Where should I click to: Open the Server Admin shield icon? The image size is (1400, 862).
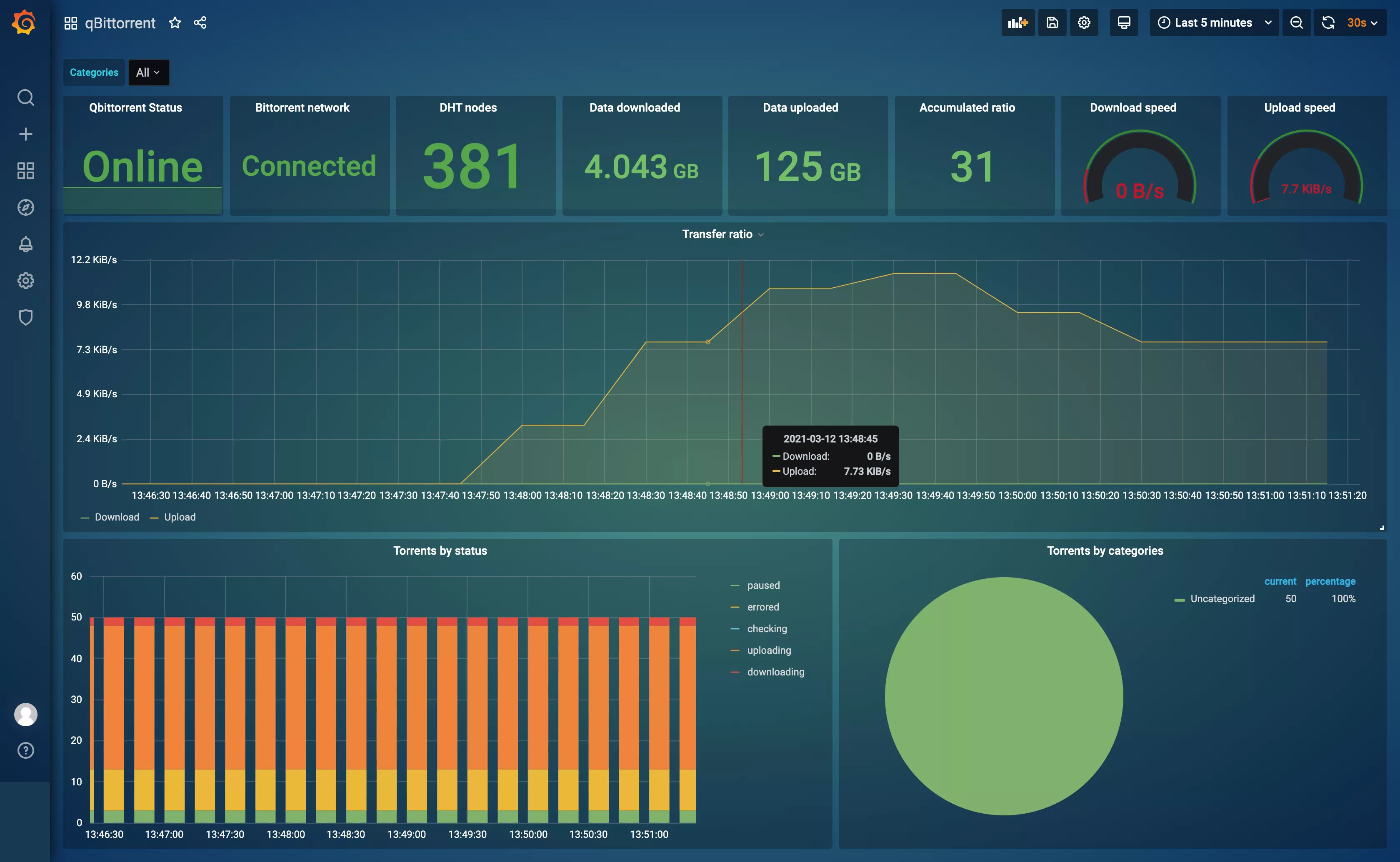click(x=26, y=317)
